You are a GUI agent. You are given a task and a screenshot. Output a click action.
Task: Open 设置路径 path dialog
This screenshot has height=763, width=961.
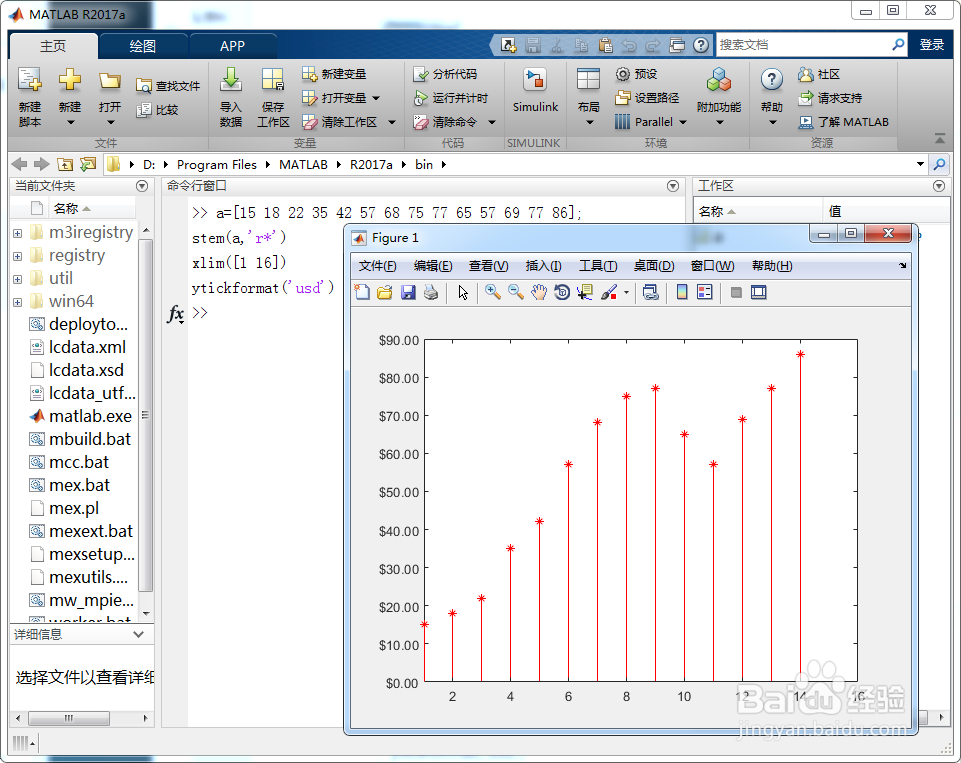pos(647,98)
